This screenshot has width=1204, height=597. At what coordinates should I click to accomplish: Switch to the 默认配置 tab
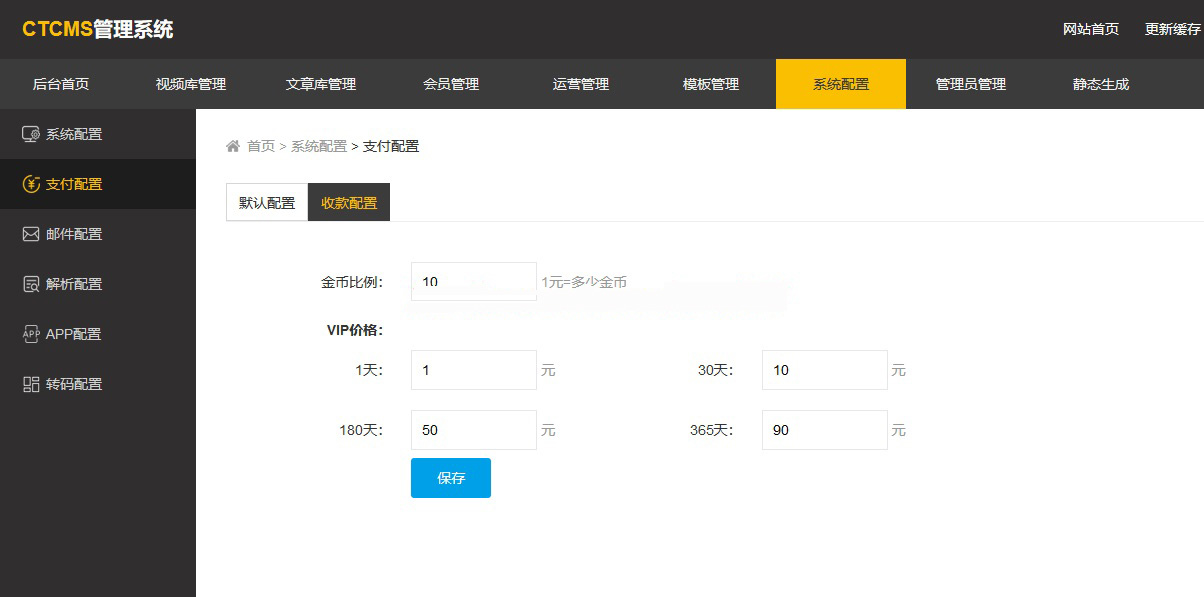267,203
